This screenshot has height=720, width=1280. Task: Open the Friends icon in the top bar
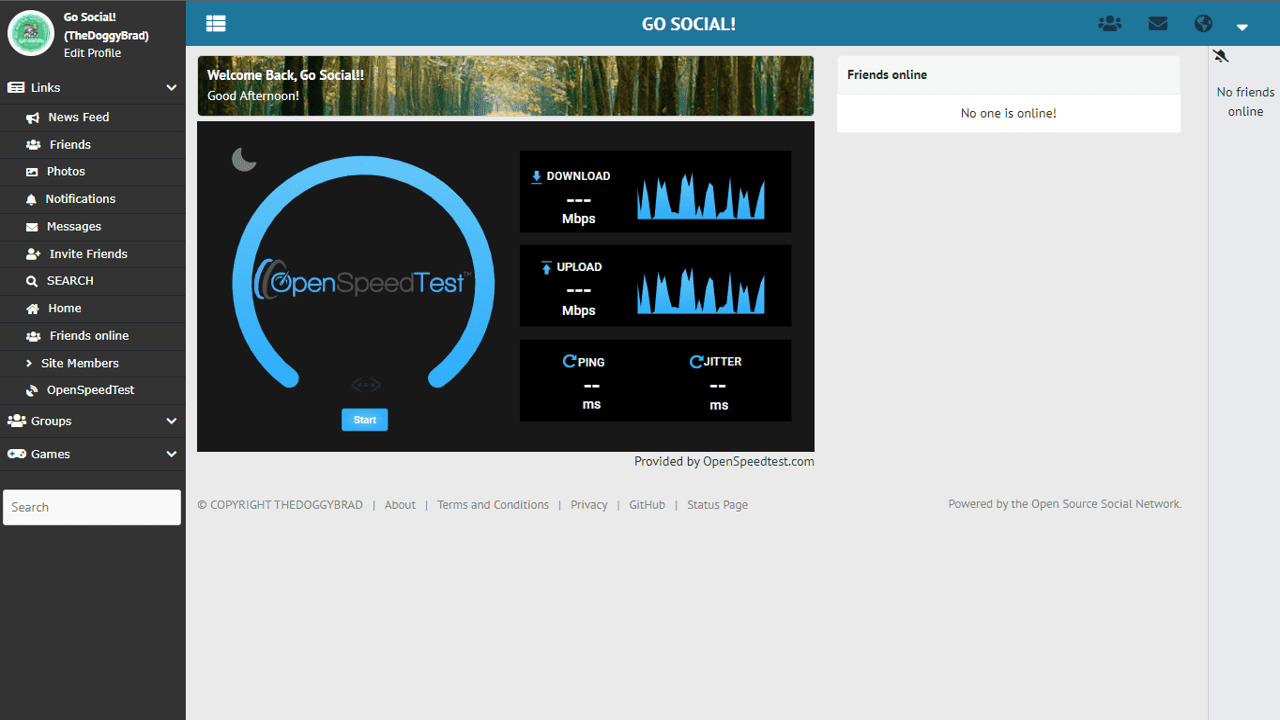coord(1110,23)
